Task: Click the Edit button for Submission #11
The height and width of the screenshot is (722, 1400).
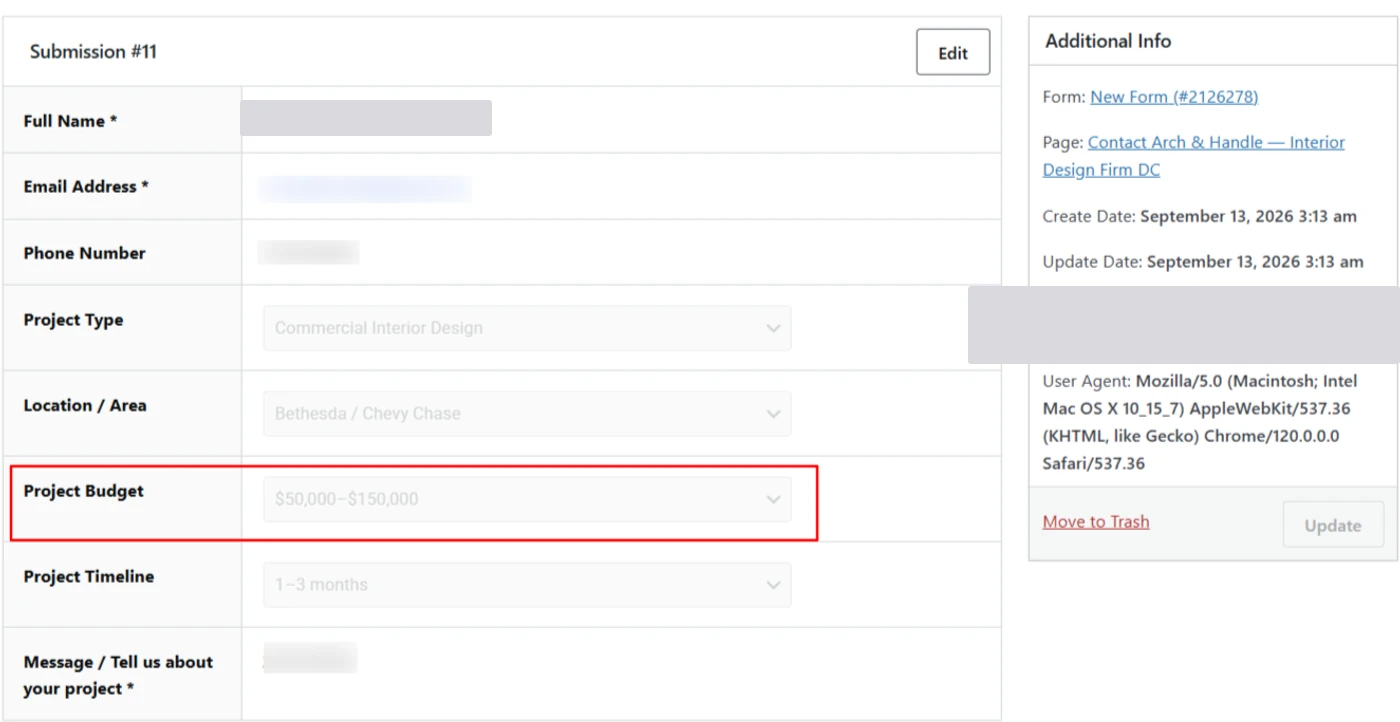Action: click(953, 52)
